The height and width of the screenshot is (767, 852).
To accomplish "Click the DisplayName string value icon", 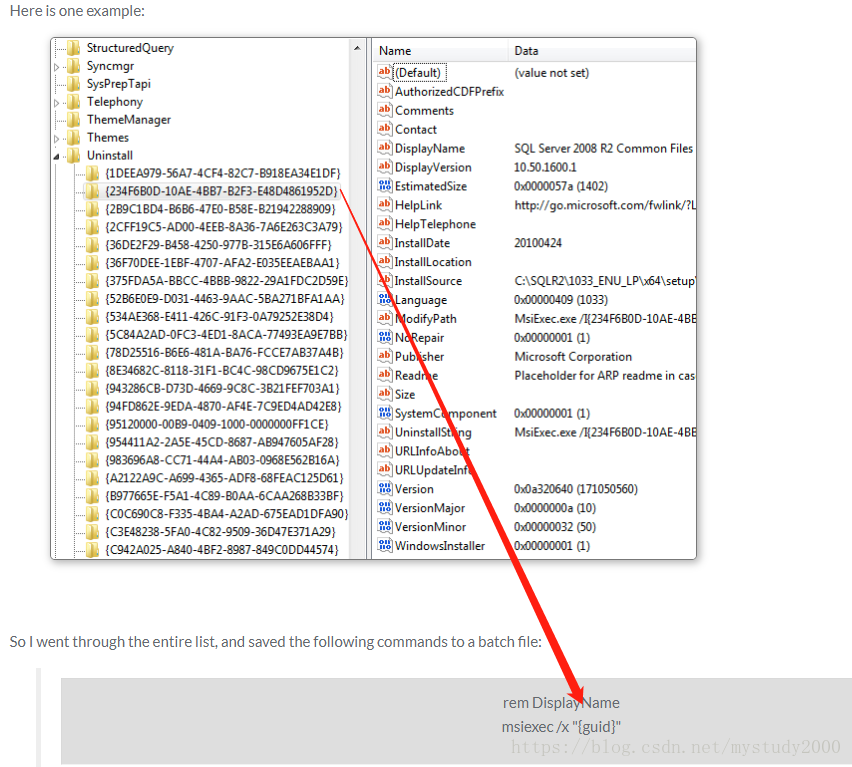I will click(x=385, y=148).
